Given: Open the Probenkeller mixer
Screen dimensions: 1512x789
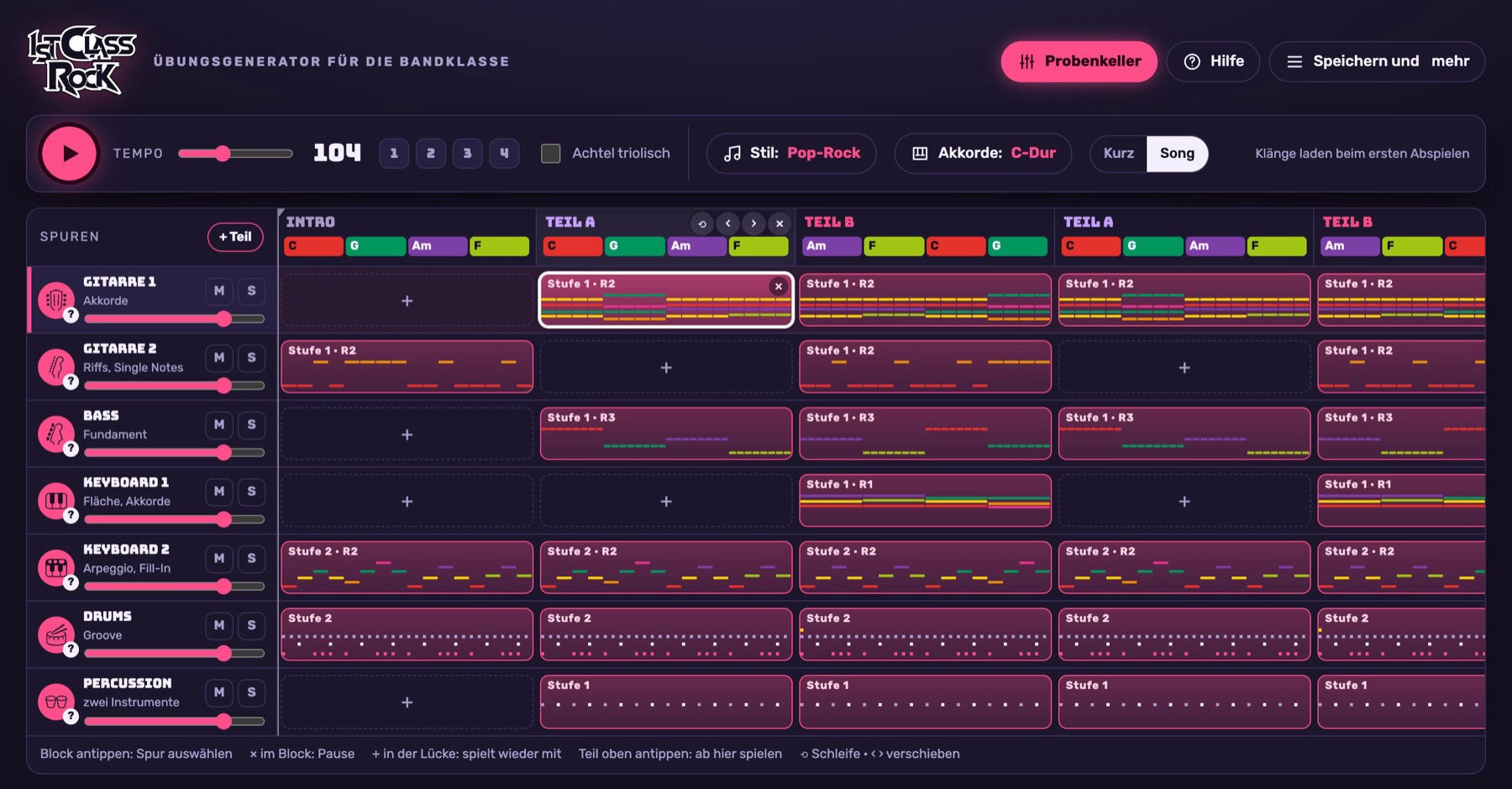Looking at the screenshot, I should click(1079, 61).
